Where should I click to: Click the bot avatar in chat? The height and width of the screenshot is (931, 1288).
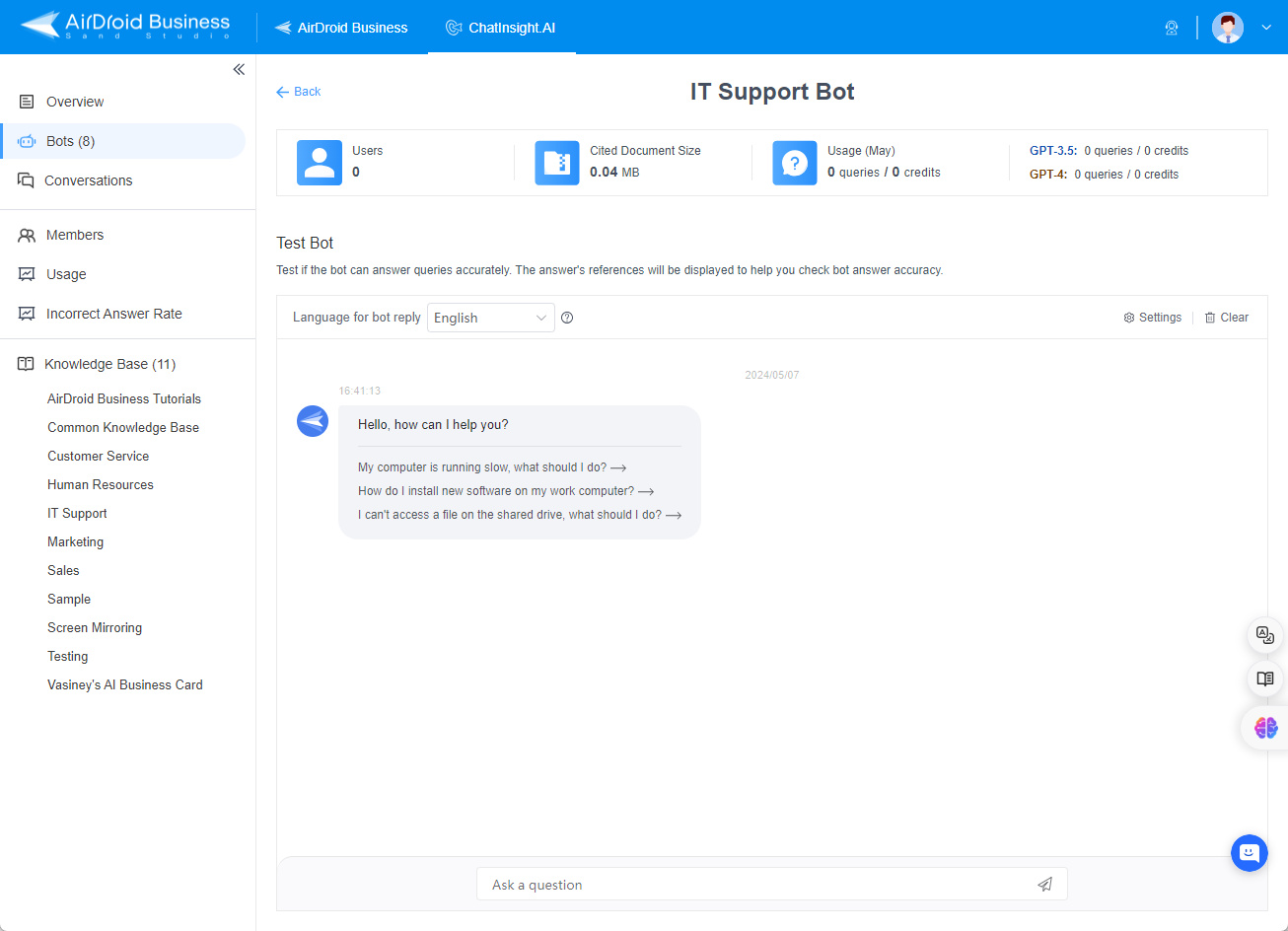point(313,421)
